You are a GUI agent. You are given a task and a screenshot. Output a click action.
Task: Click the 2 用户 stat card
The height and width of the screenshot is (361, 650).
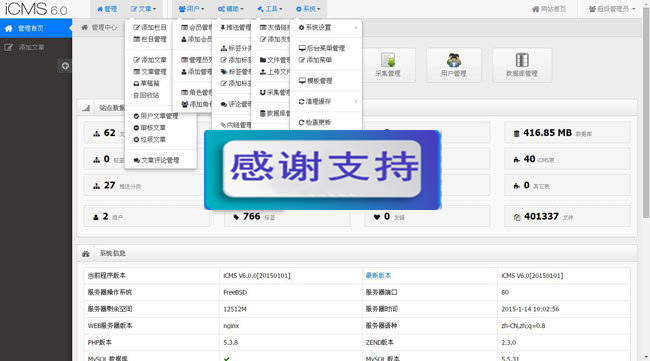click(x=147, y=216)
